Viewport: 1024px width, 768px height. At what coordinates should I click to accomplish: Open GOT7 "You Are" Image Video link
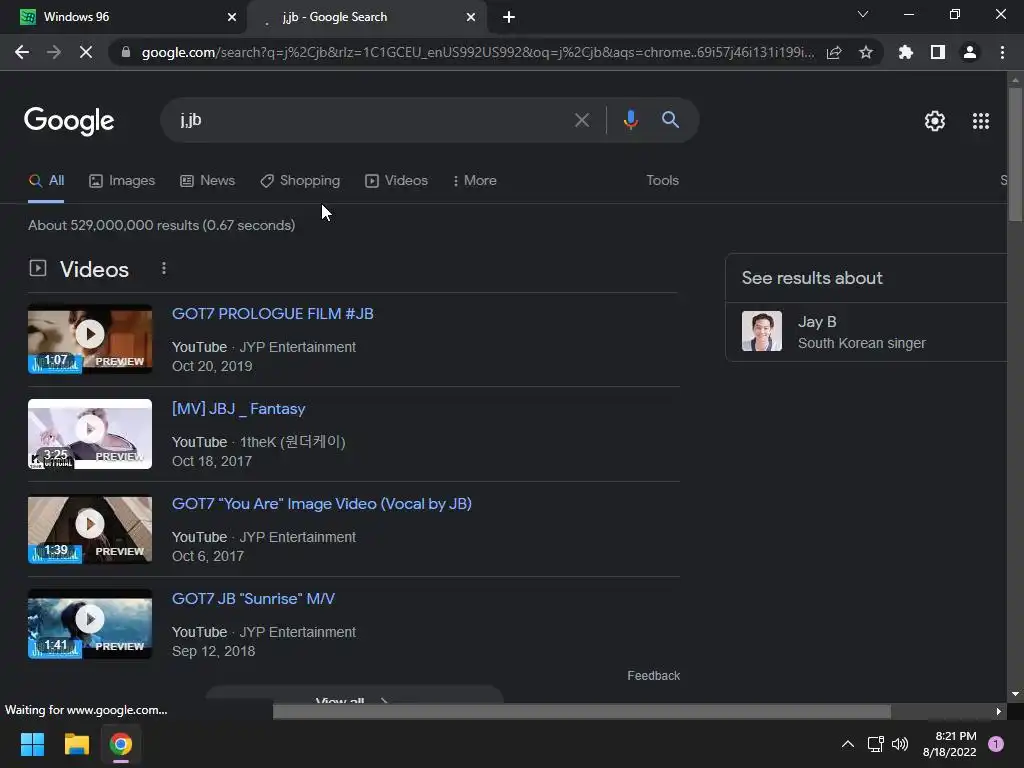(321, 504)
